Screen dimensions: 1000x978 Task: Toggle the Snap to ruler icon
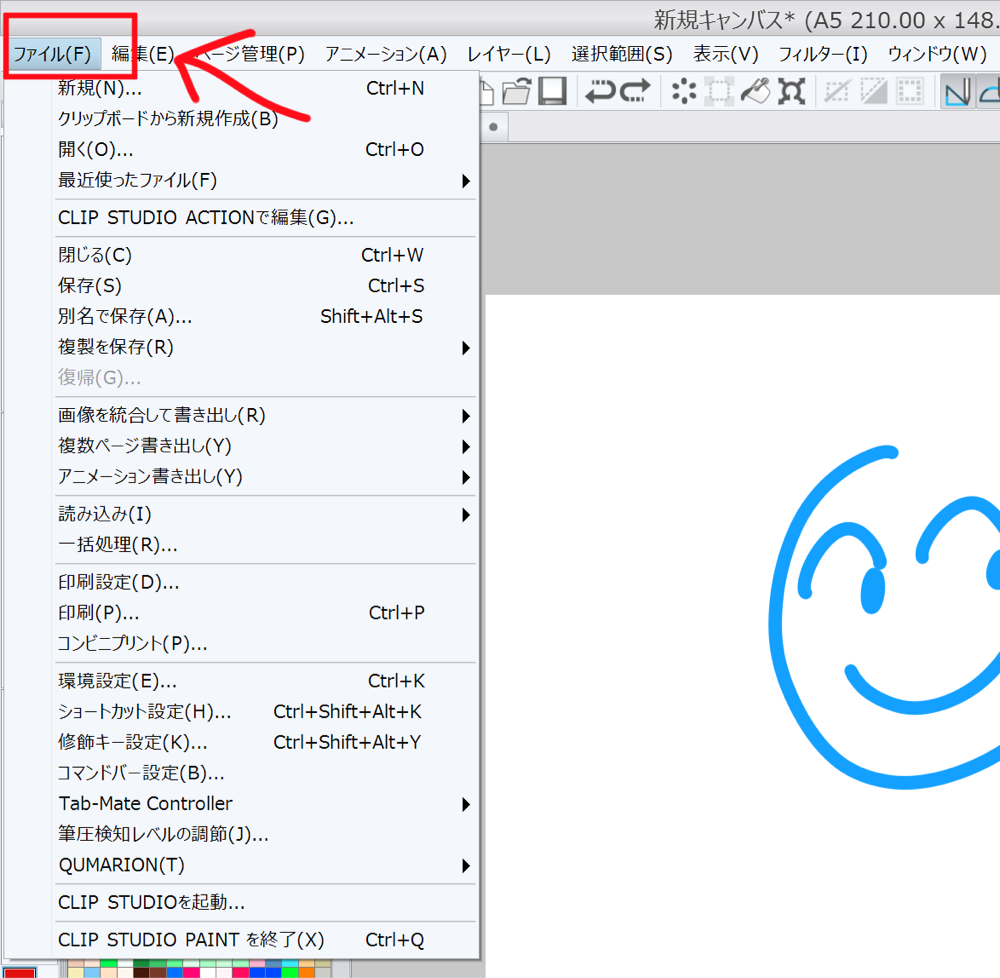957,91
